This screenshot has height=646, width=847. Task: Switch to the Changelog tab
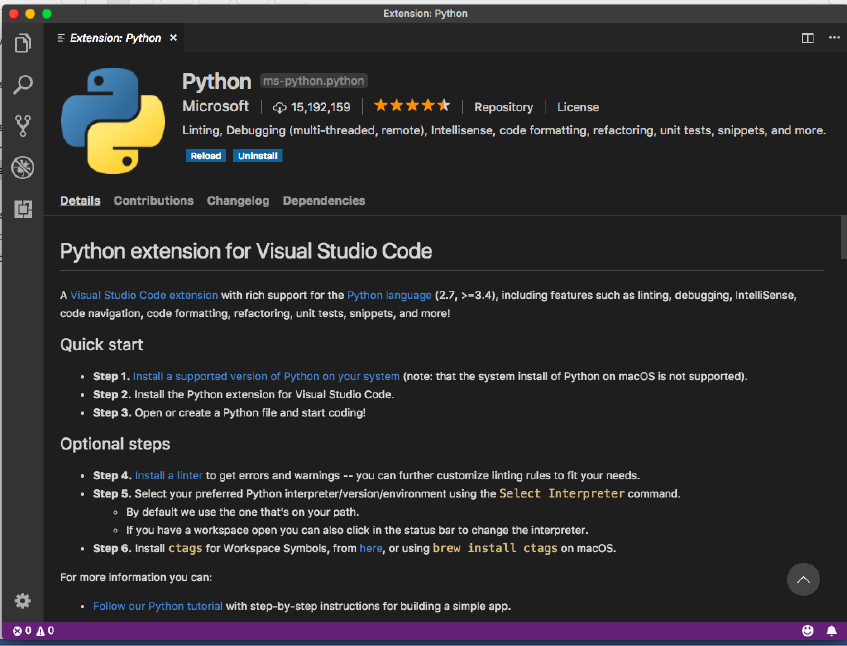tap(238, 201)
